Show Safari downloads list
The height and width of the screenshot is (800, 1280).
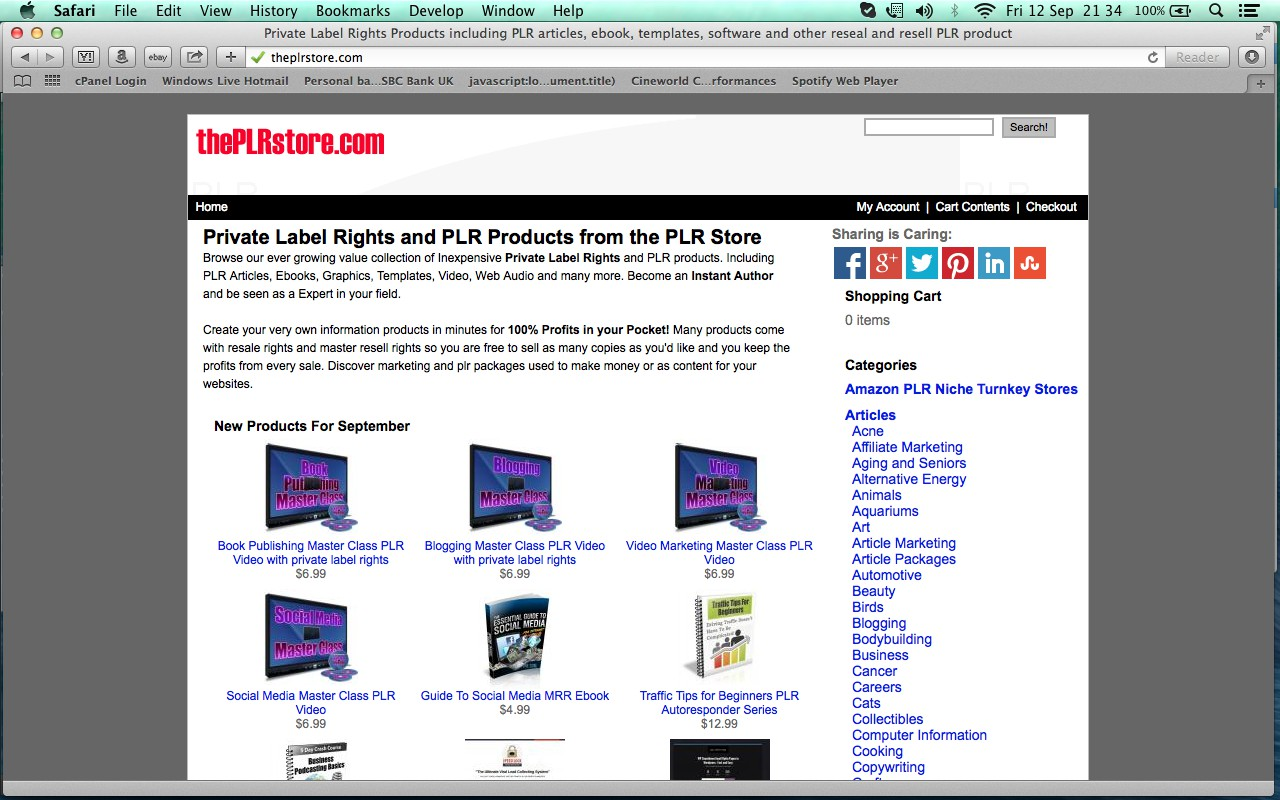point(1252,57)
